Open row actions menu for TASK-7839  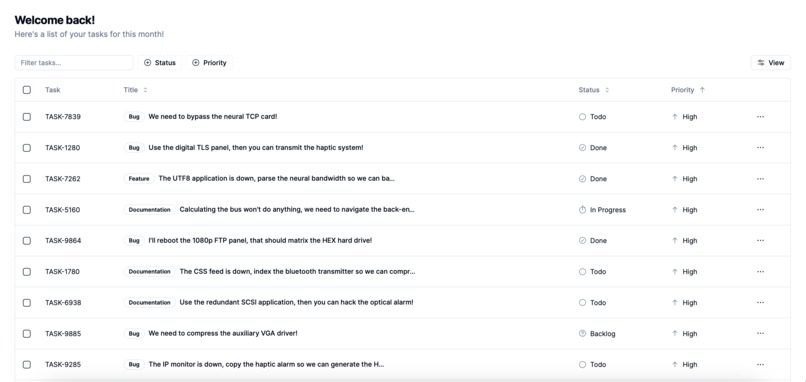[x=760, y=117]
